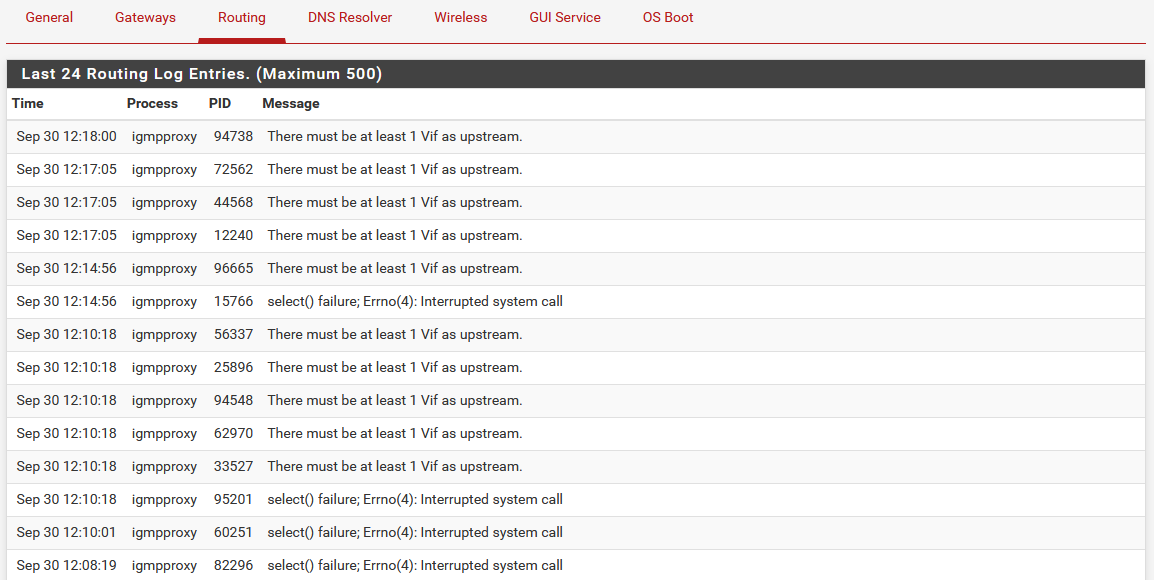Image resolution: width=1154 pixels, height=580 pixels.
Task: Select log entry with PID 94738
Action: point(576,137)
